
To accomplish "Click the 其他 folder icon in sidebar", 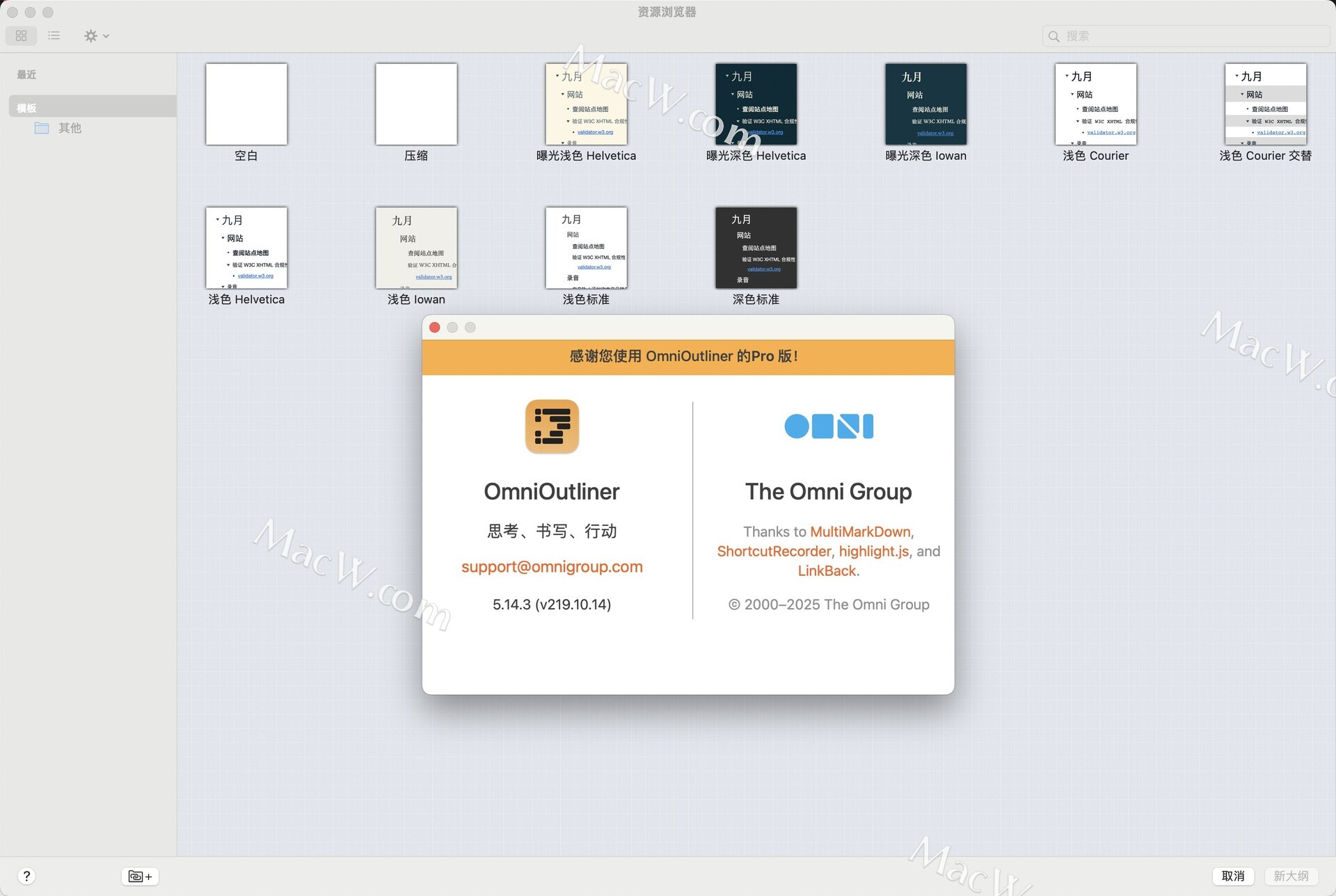I will click(x=42, y=128).
